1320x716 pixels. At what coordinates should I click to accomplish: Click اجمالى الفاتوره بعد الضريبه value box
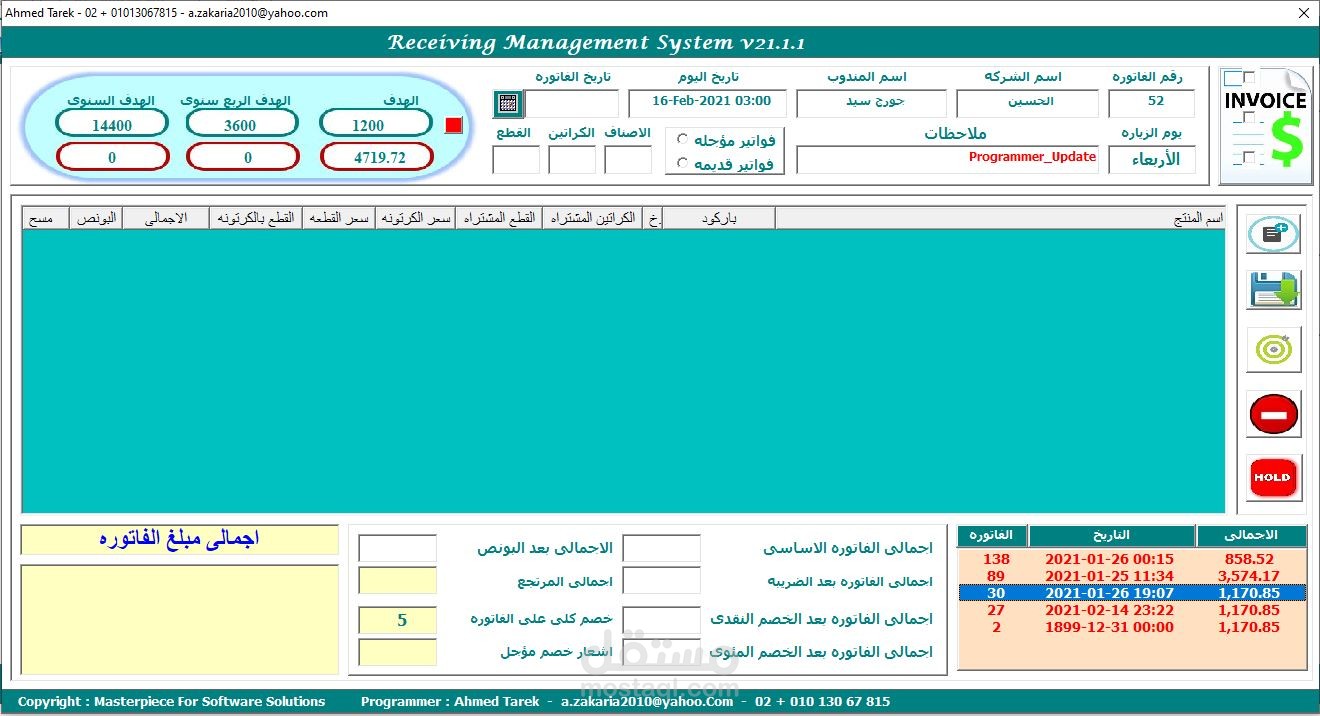click(661, 581)
